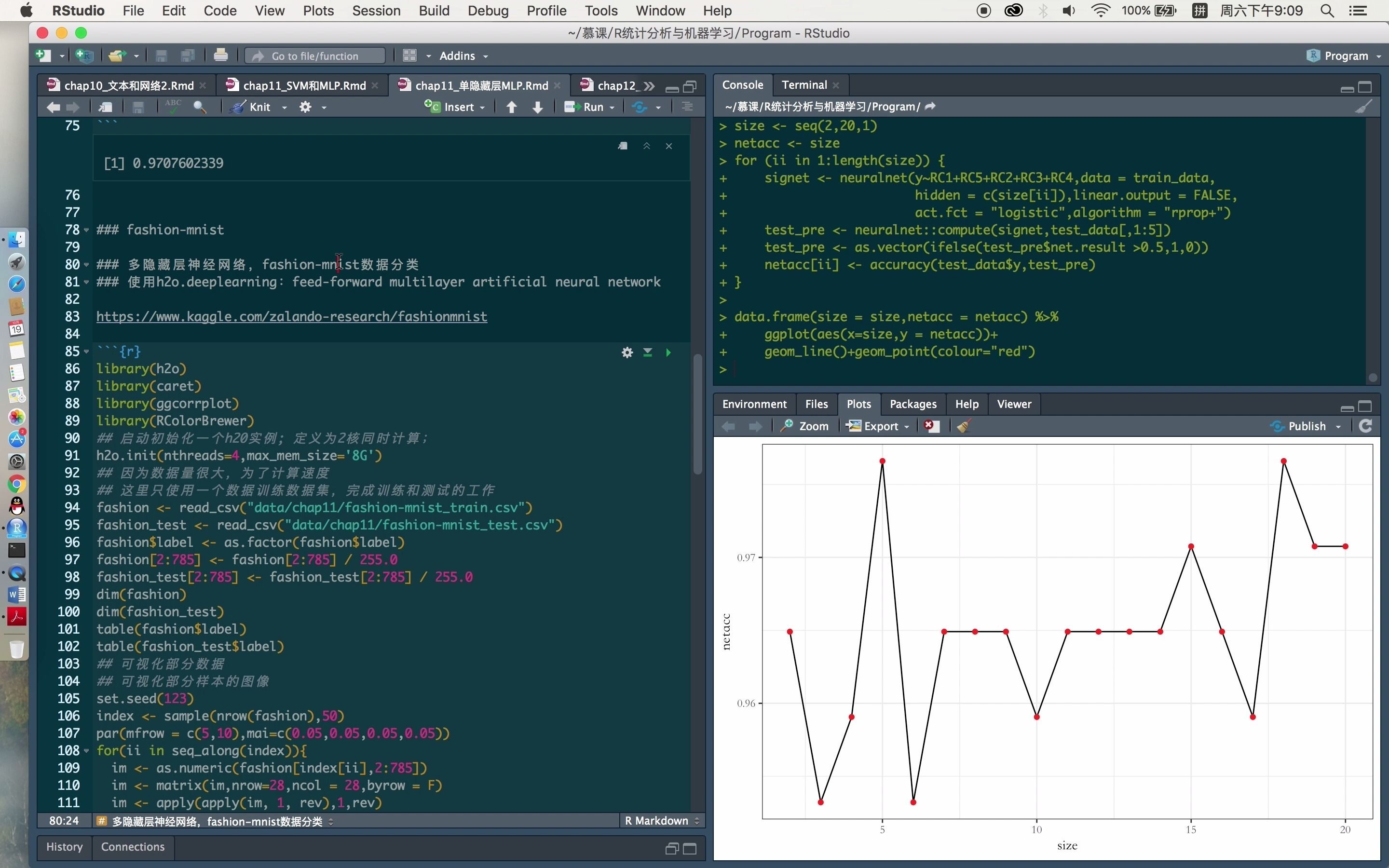
Task: Open the Profile menu
Action: pyautogui.click(x=546, y=10)
